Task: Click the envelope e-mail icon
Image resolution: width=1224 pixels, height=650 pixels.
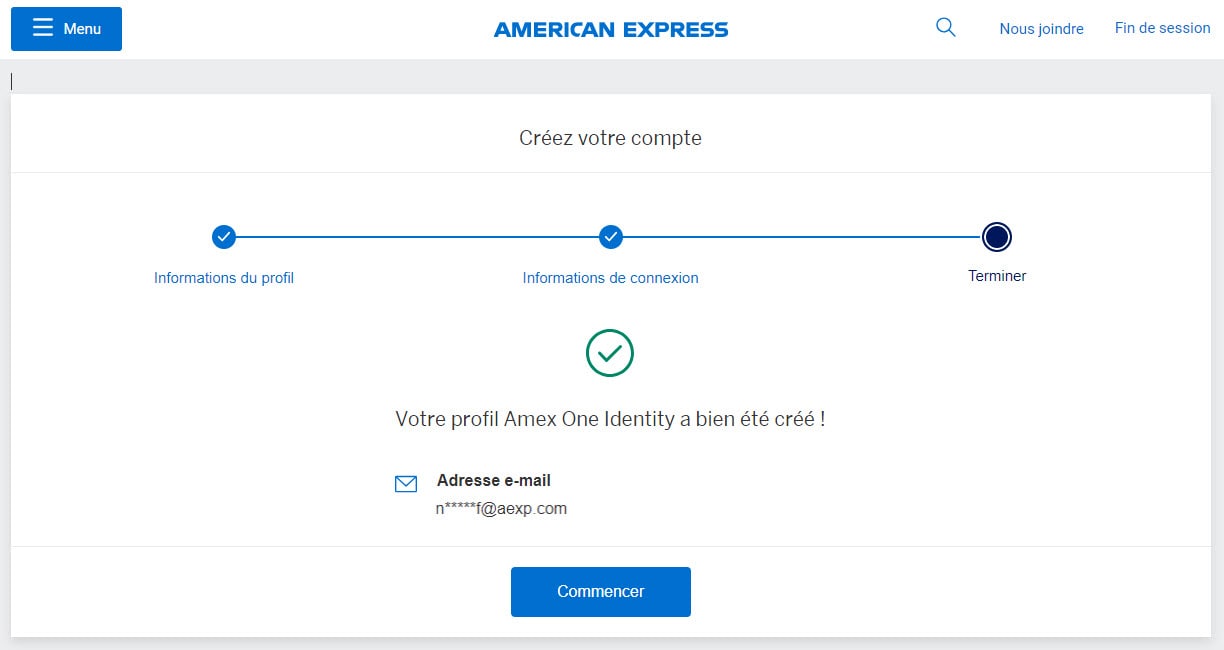Action: pyautogui.click(x=406, y=484)
